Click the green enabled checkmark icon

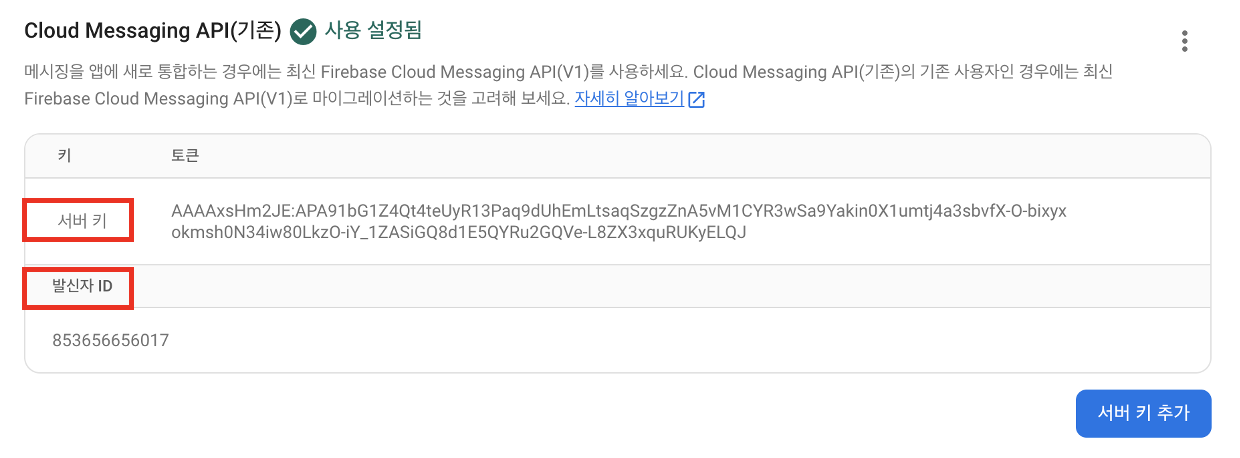(x=303, y=32)
